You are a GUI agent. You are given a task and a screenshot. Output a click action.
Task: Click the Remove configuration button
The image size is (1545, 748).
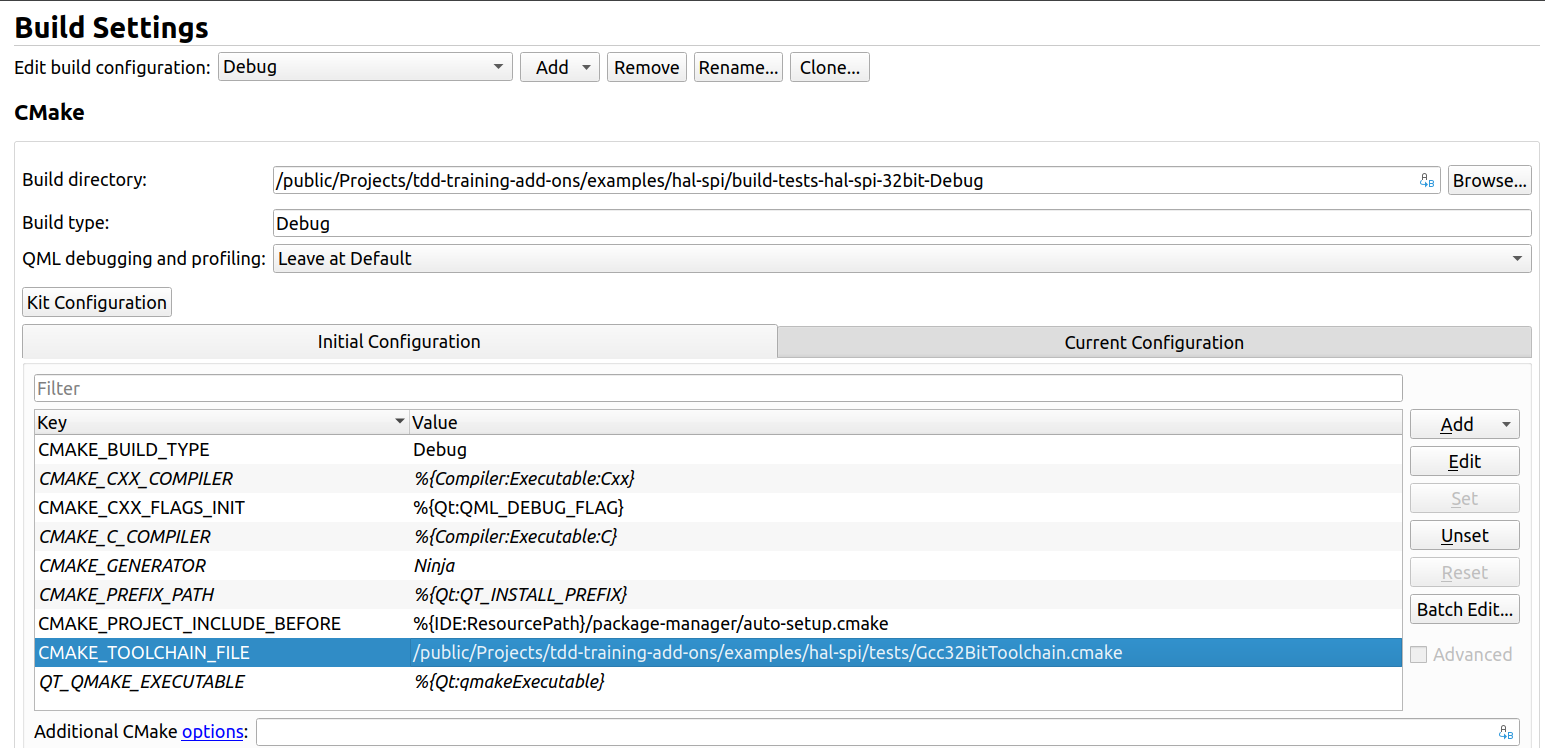click(x=646, y=67)
